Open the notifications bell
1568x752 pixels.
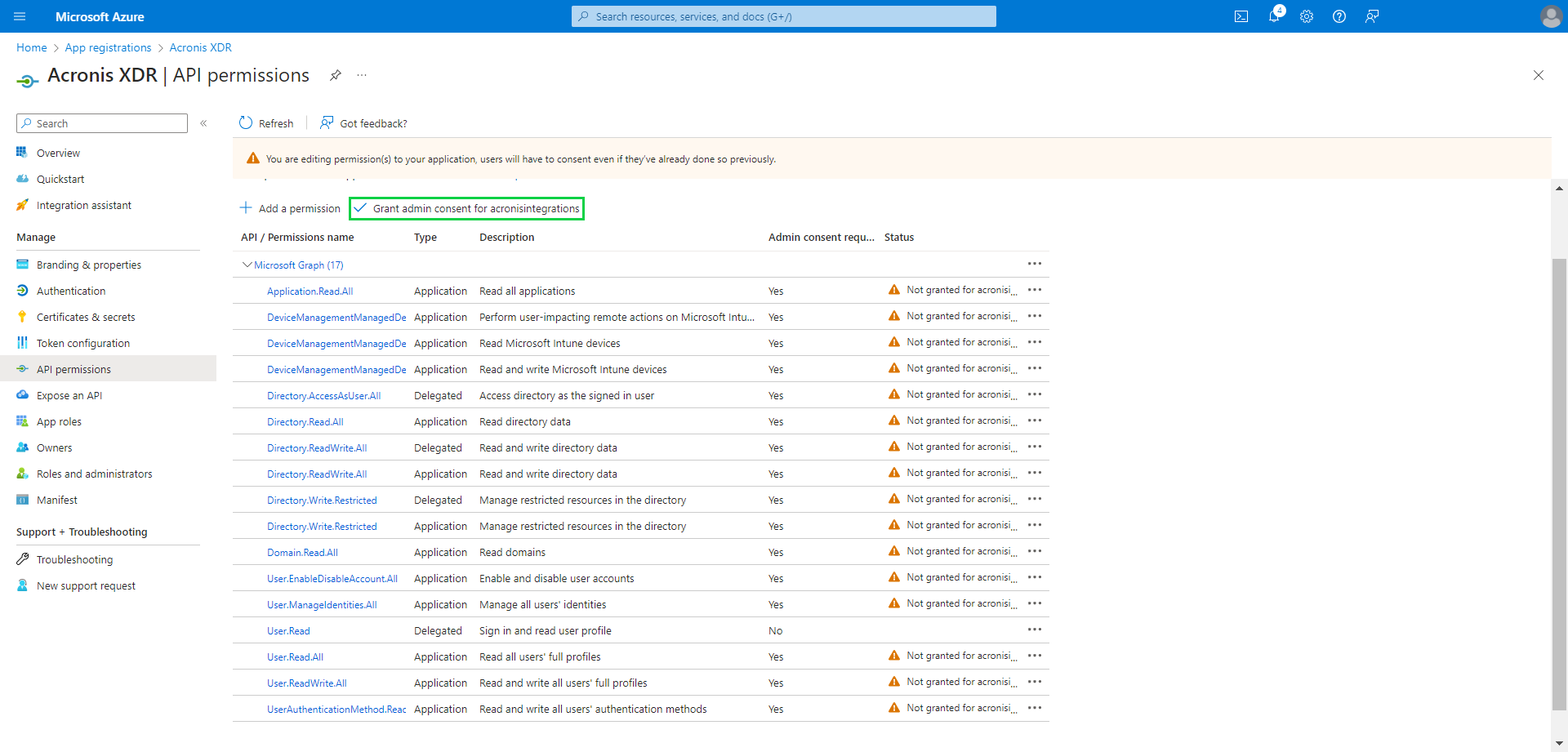click(1274, 16)
